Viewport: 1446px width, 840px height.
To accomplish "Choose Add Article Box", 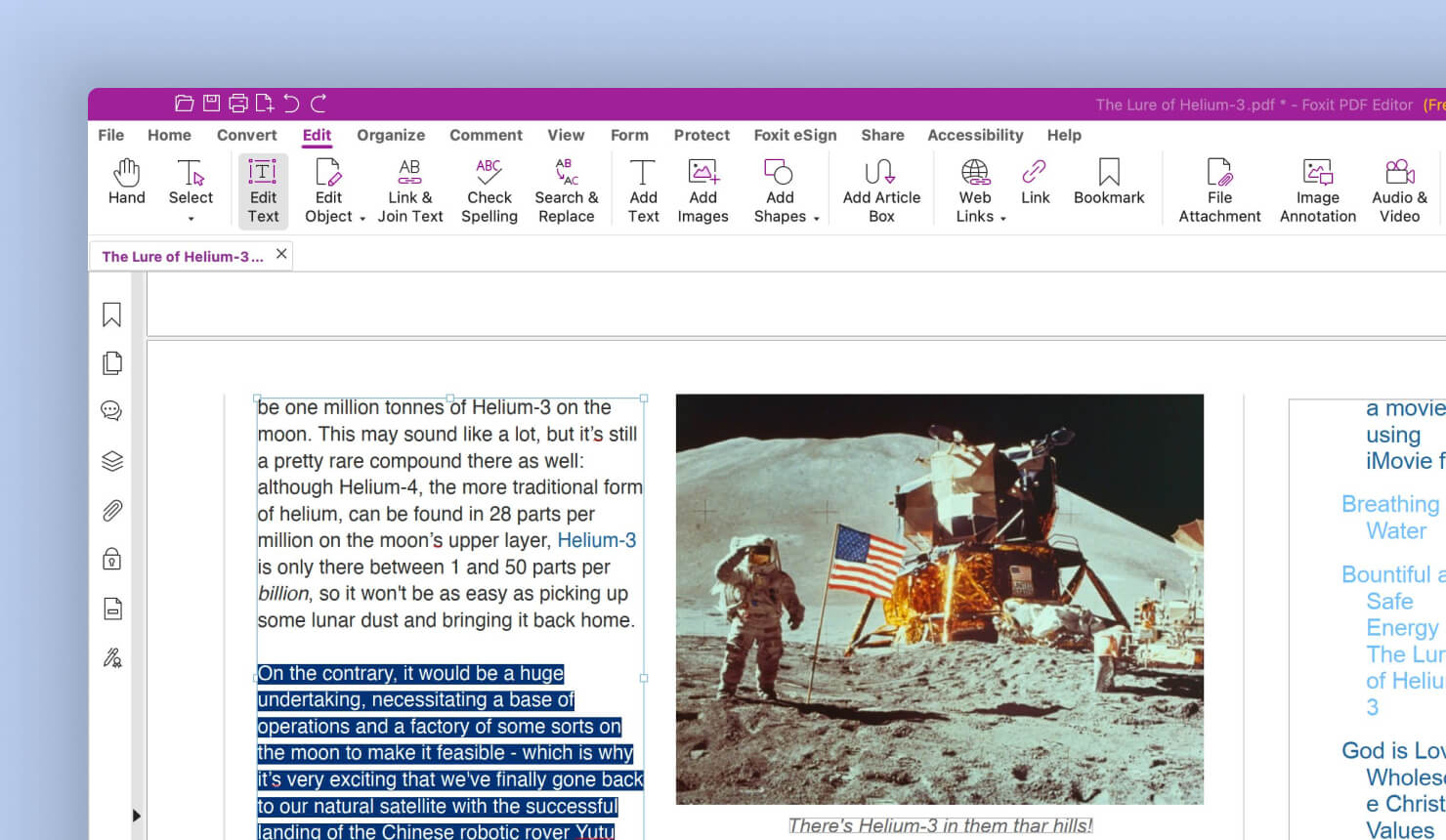I will click(881, 190).
